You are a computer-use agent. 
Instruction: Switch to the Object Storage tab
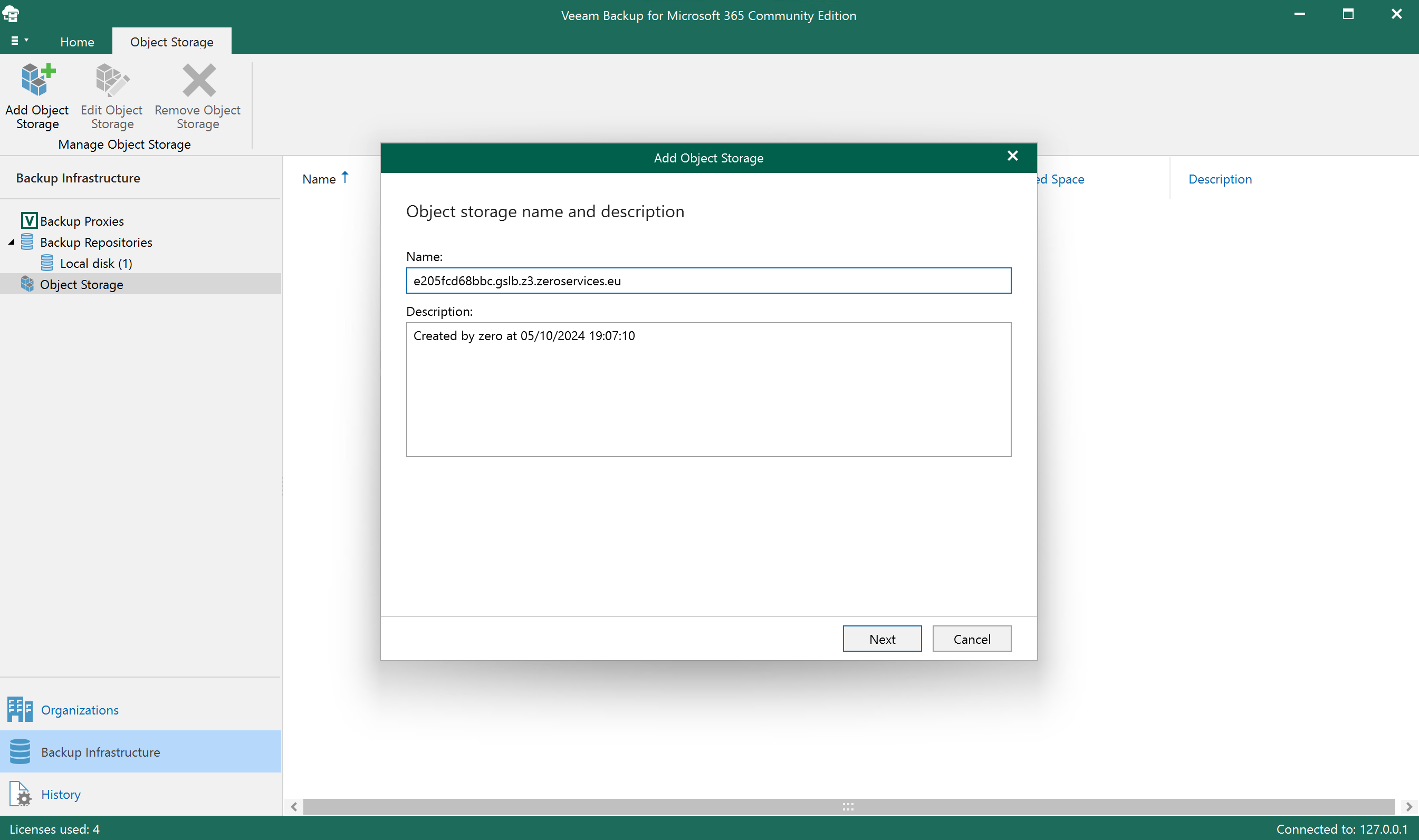coord(171,41)
